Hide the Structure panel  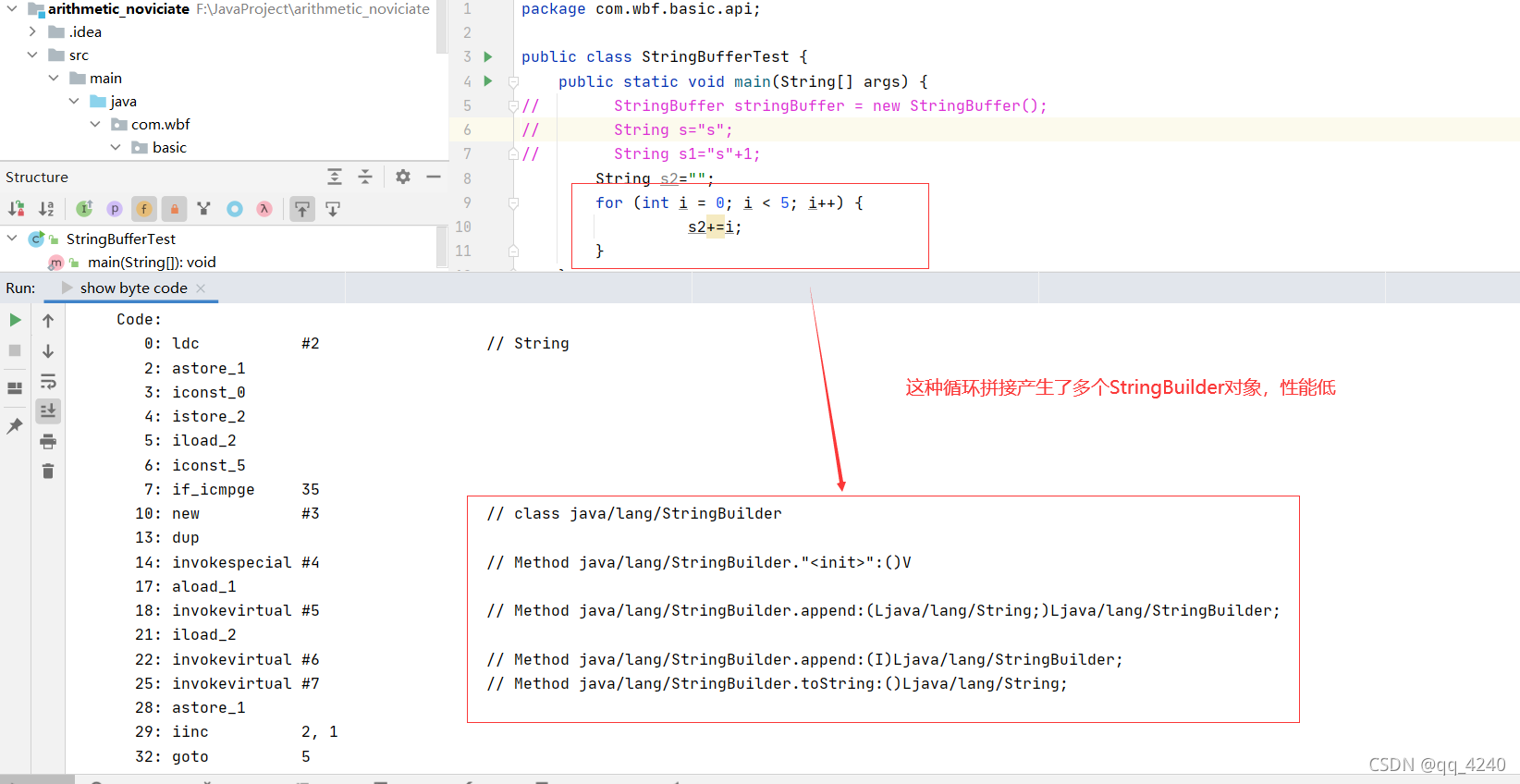[433, 177]
